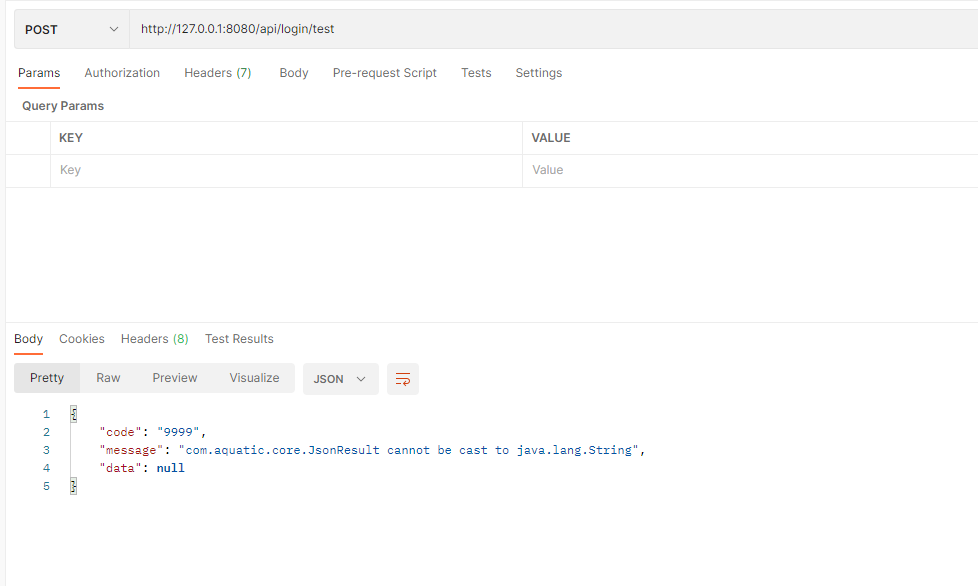Click the "message" key in response

(x=132, y=450)
